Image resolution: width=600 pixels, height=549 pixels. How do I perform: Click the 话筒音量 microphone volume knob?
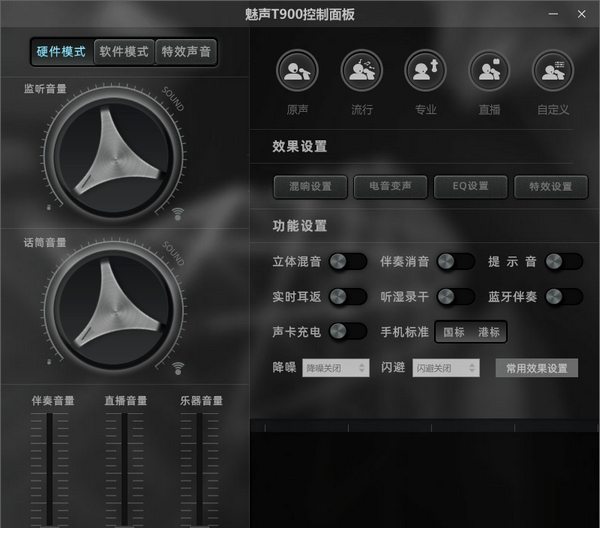point(113,311)
